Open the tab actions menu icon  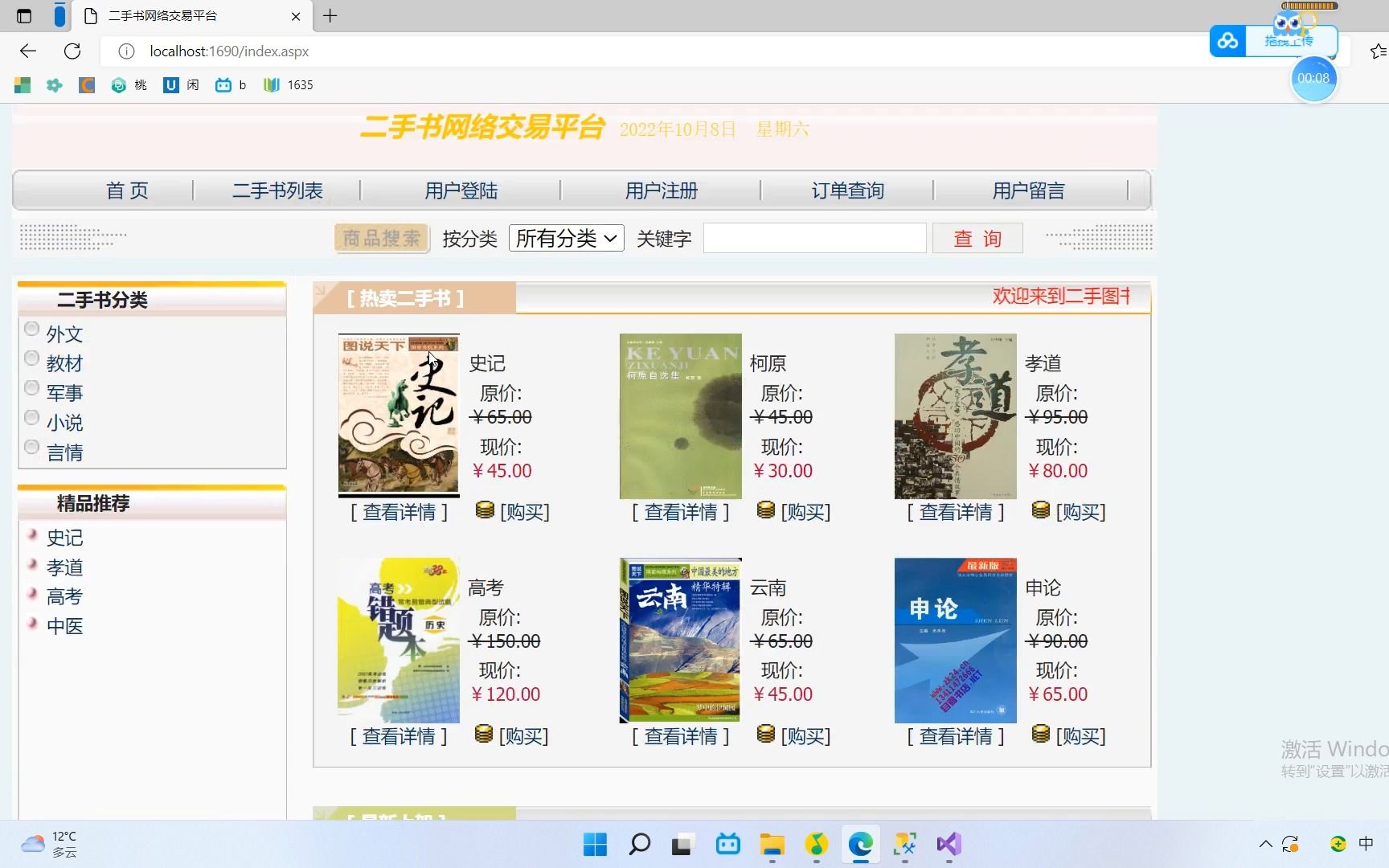point(24,15)
